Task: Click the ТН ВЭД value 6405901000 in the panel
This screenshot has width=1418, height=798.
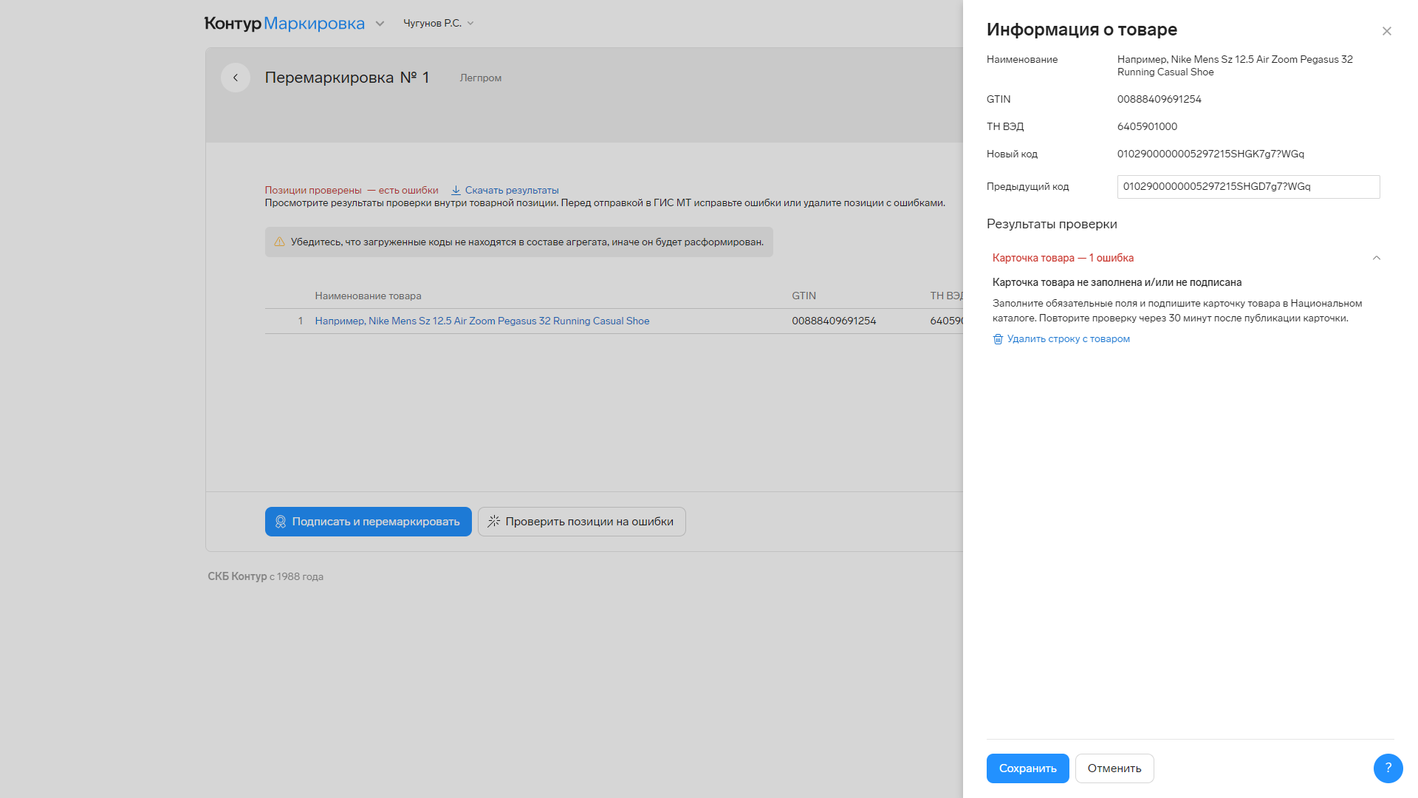Action: [x=1147, y=127]
